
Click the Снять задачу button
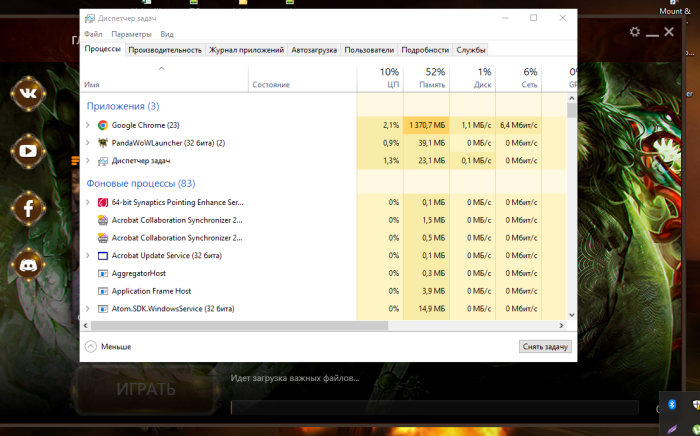[545, 347]
